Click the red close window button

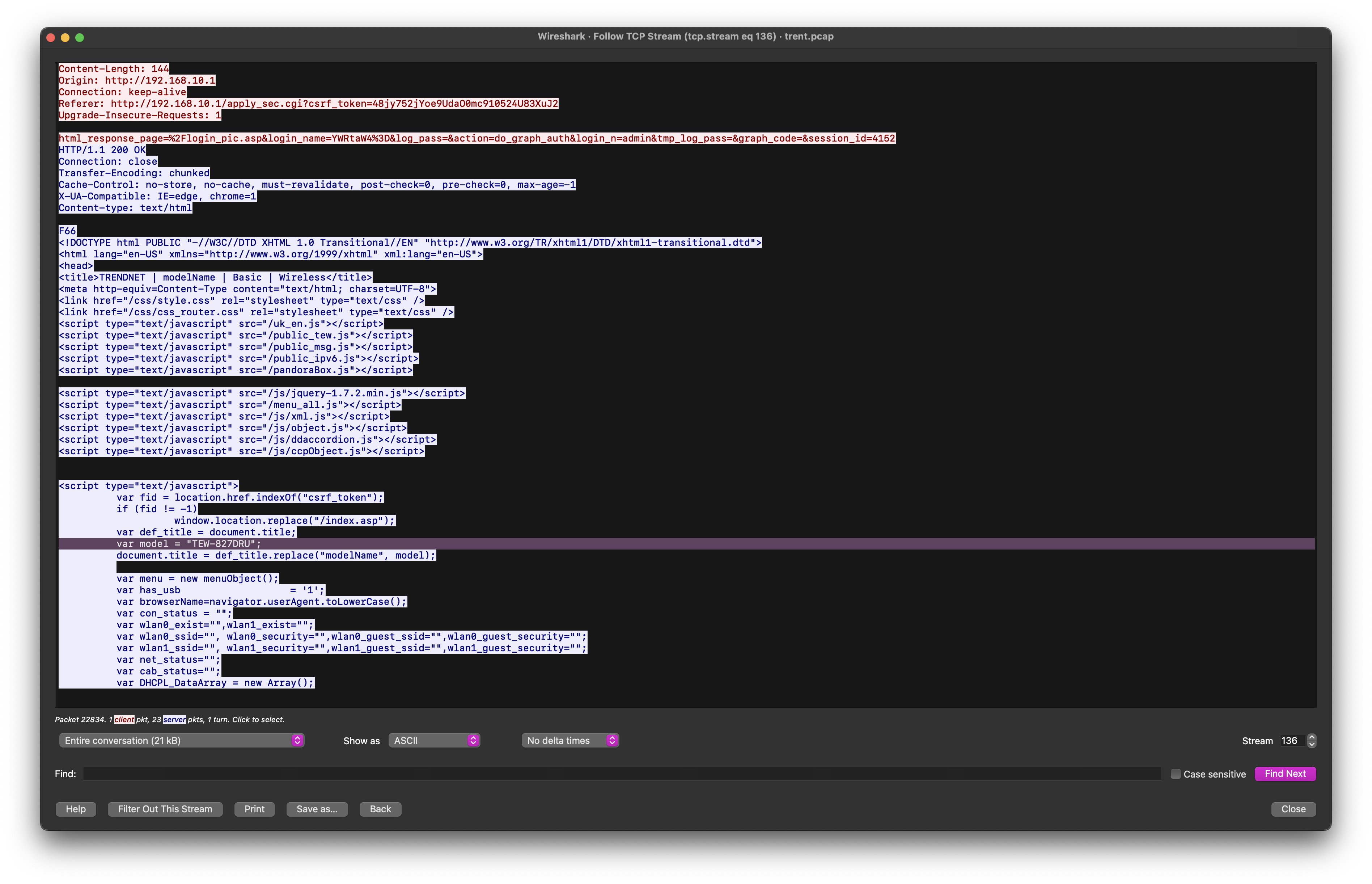pos(51,37)
